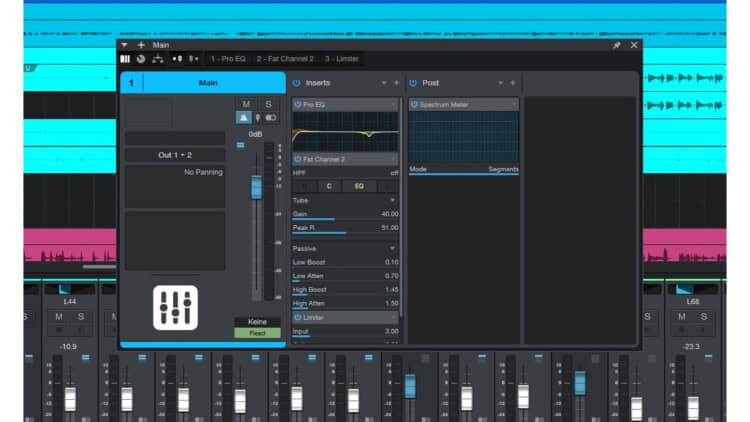The image size is (750, 422).
Task: Expand the Fat Channel 2 insert menu arrow
Action: tap(394, 159)
